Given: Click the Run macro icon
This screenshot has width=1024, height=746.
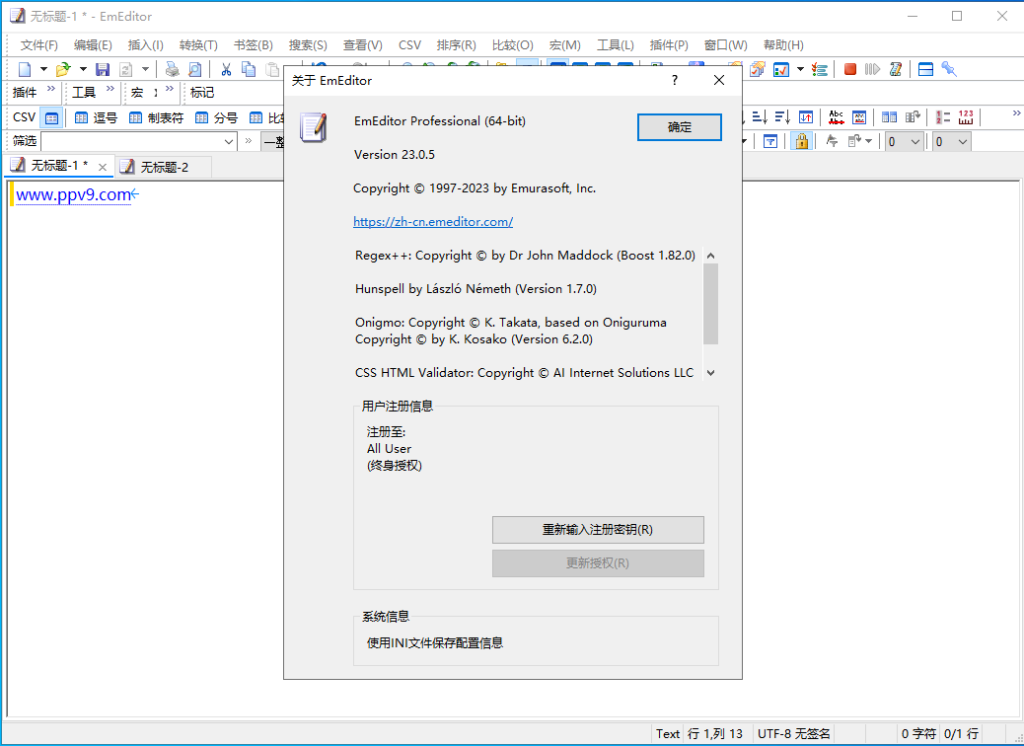Looking at the screenshot, I should (872, 69).
